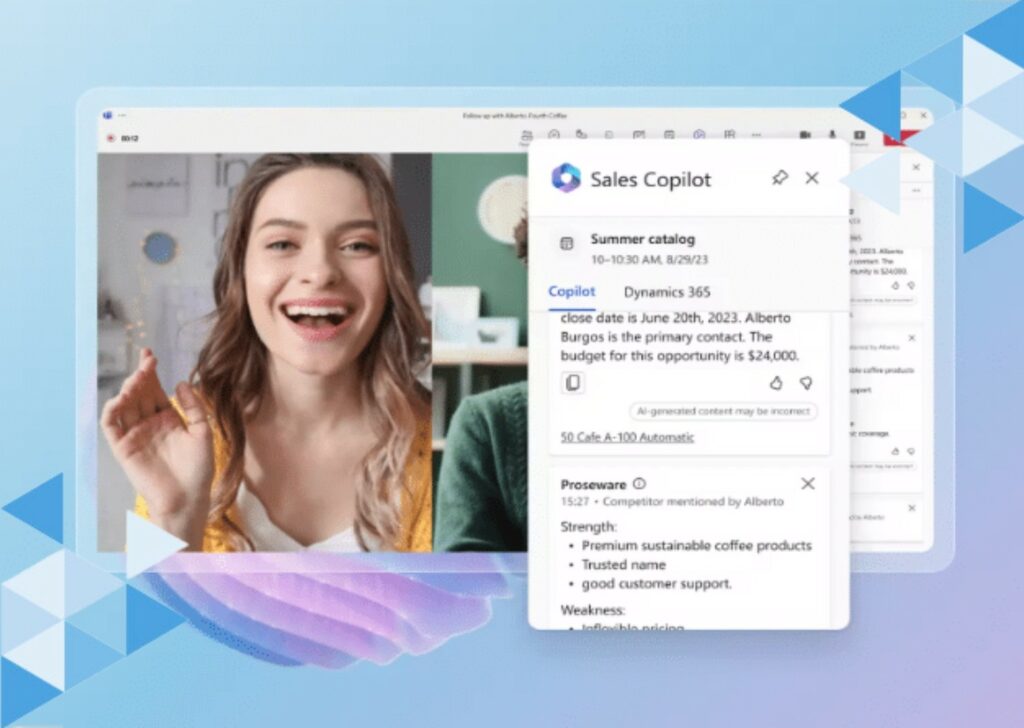
Task: Open More actions in the meeting toolbar
Action: 756,135
